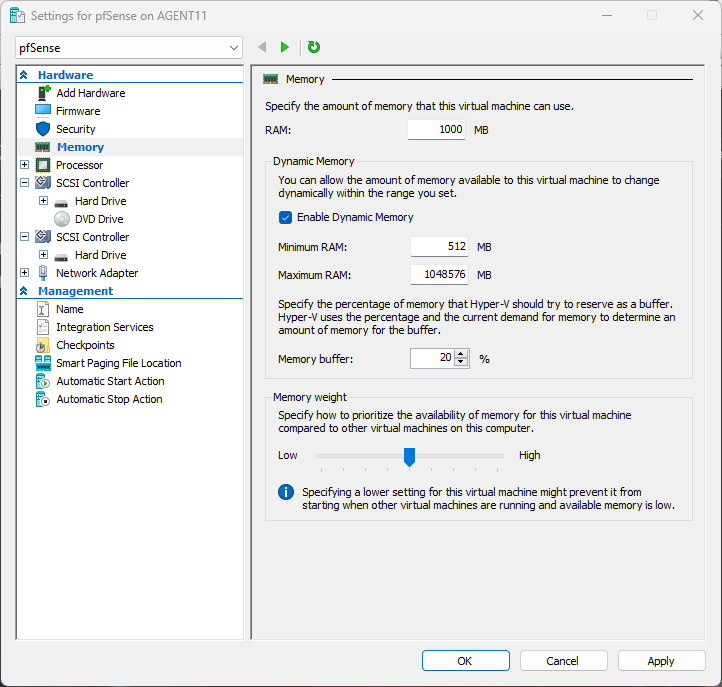Expand the Network Adapter tree node
Image resolution: width=722 pixels, height=687 pixels.
coord(24,273)
